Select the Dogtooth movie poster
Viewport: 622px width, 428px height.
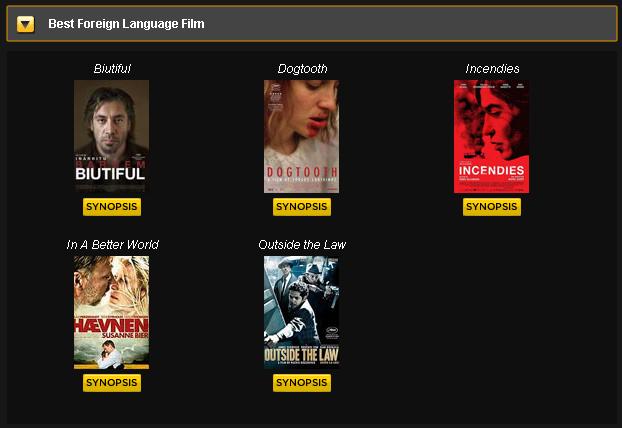pyautogui.click(x=301, y=136)
